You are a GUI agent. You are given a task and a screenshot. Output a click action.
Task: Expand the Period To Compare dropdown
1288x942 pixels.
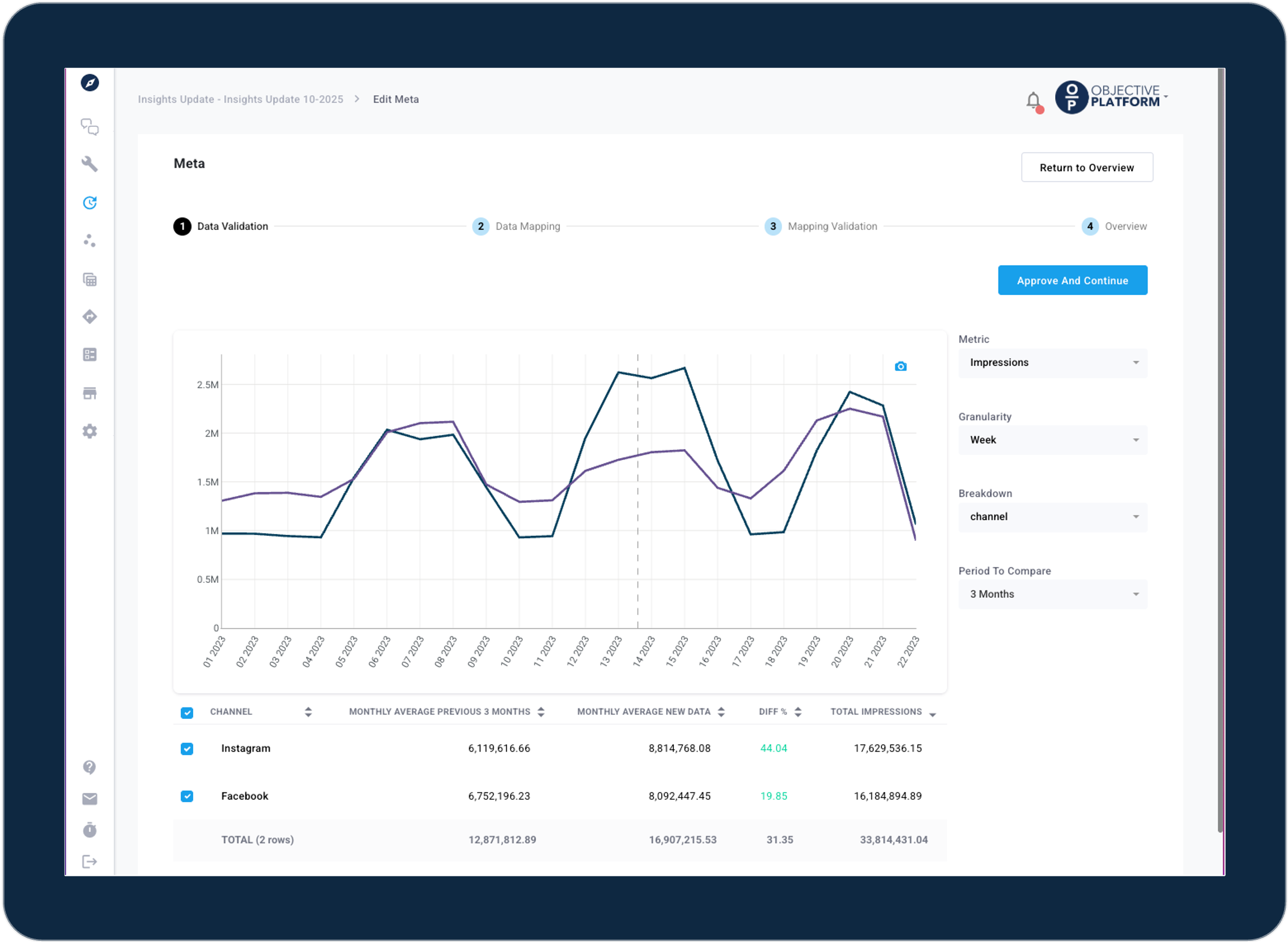tap(1052, 594)
